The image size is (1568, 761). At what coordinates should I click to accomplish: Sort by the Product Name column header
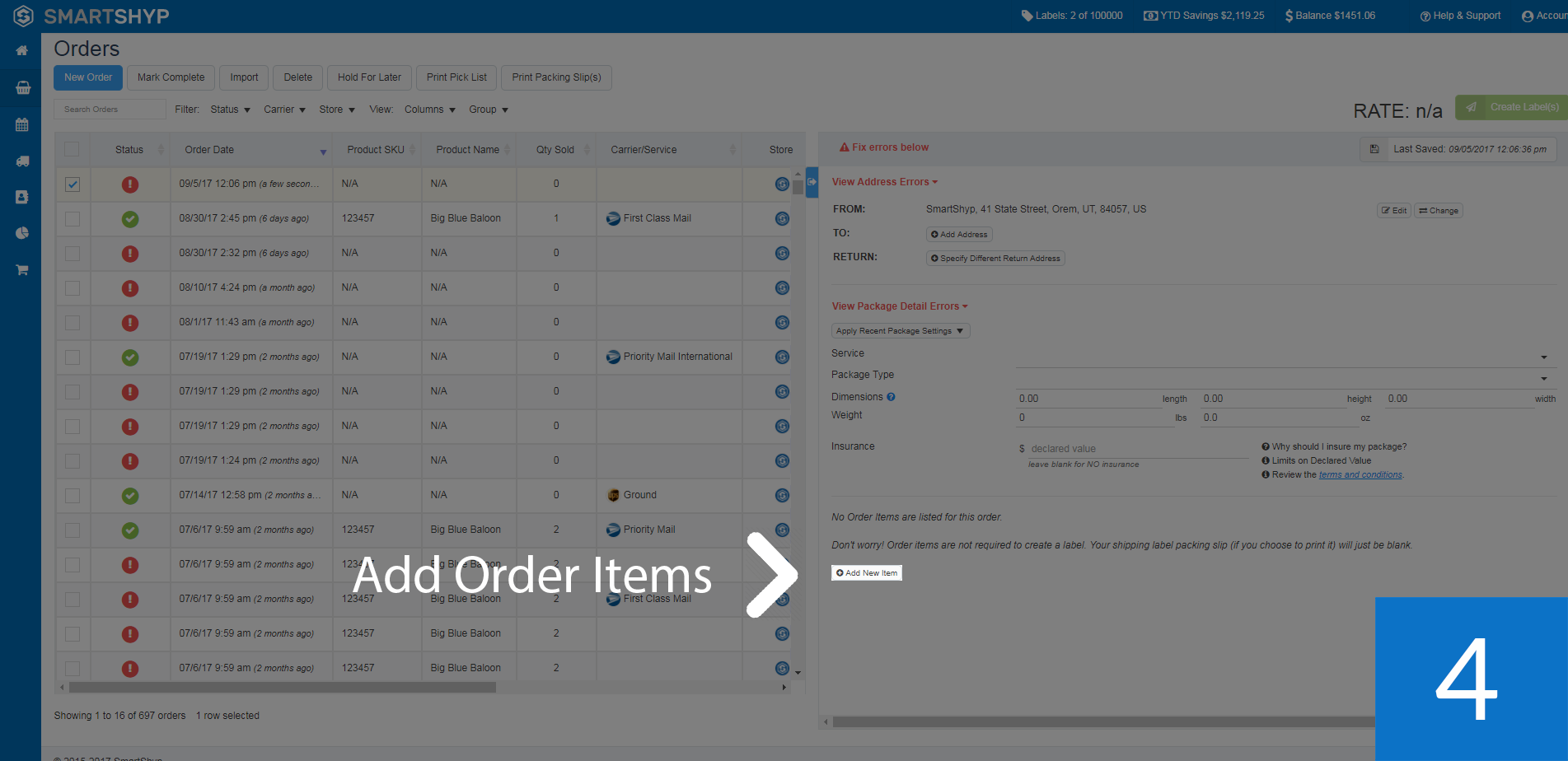click(468, 150)
